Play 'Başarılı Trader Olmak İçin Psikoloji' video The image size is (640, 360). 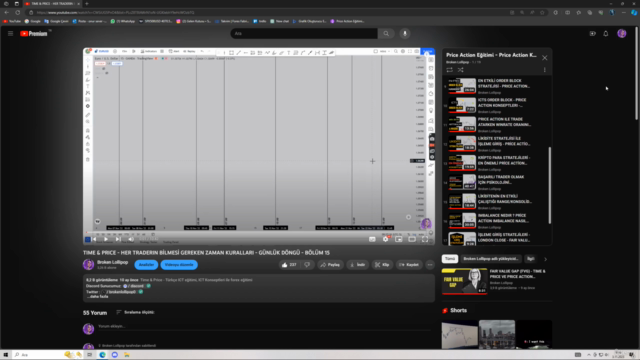[x=496, y=182]
